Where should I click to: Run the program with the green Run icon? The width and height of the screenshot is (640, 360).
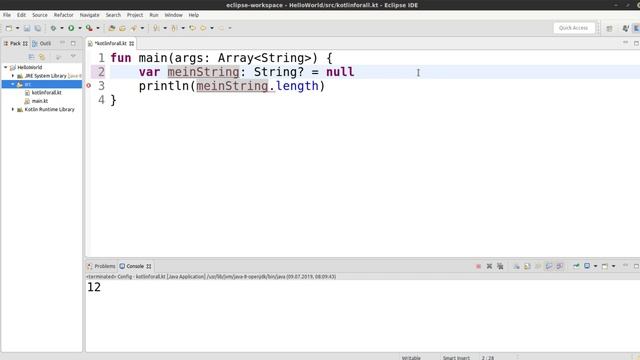tap(71, 28)
